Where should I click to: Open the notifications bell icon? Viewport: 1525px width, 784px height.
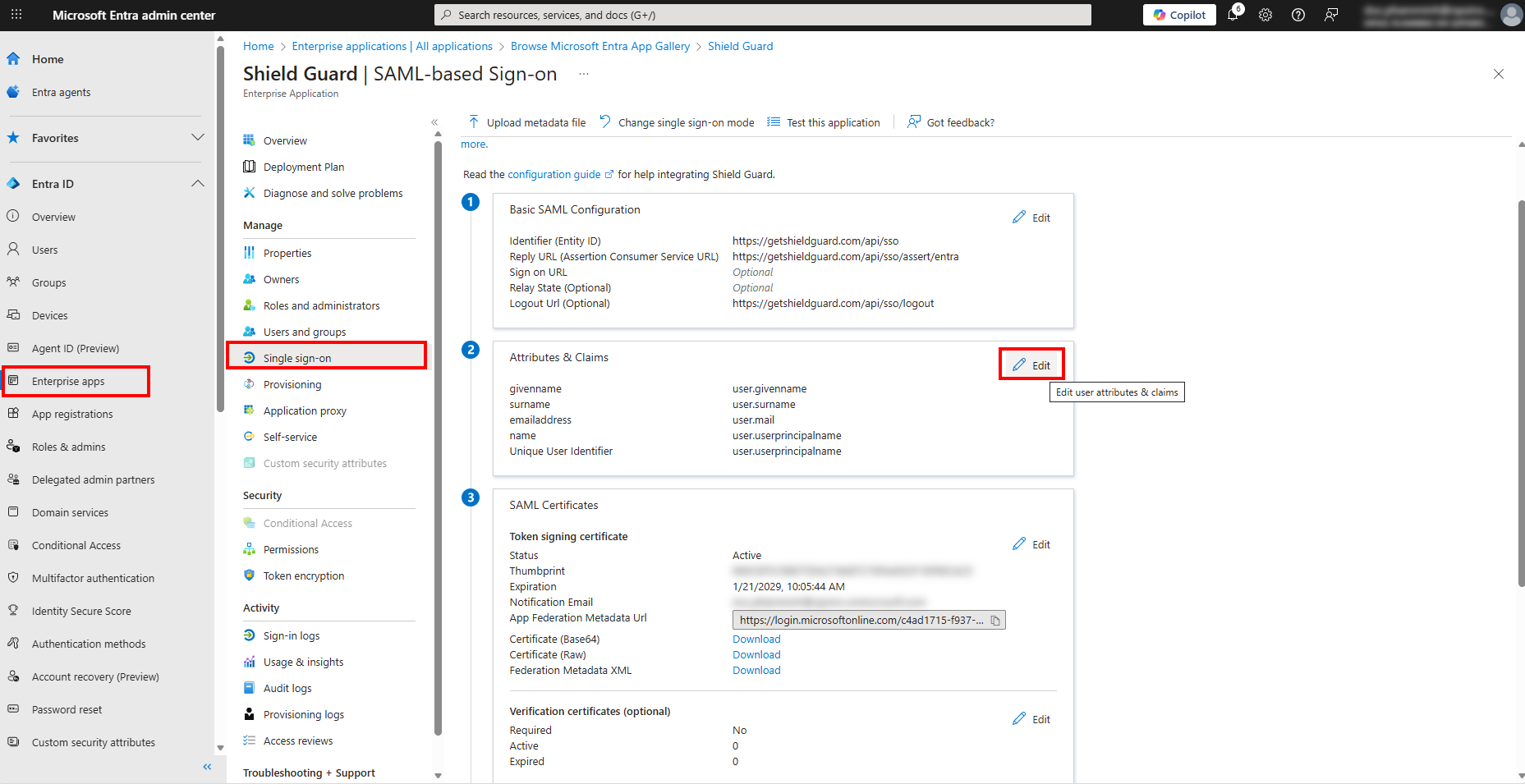point(1233,15)
